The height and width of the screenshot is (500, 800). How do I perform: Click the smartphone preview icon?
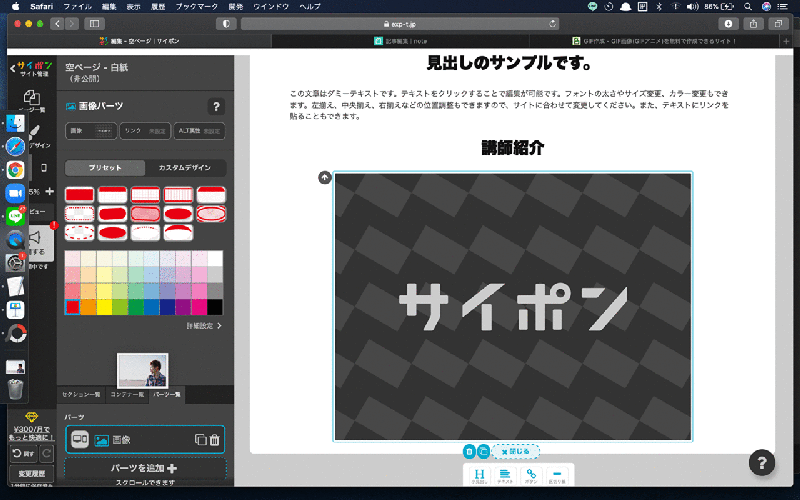[x=44, y=168]
